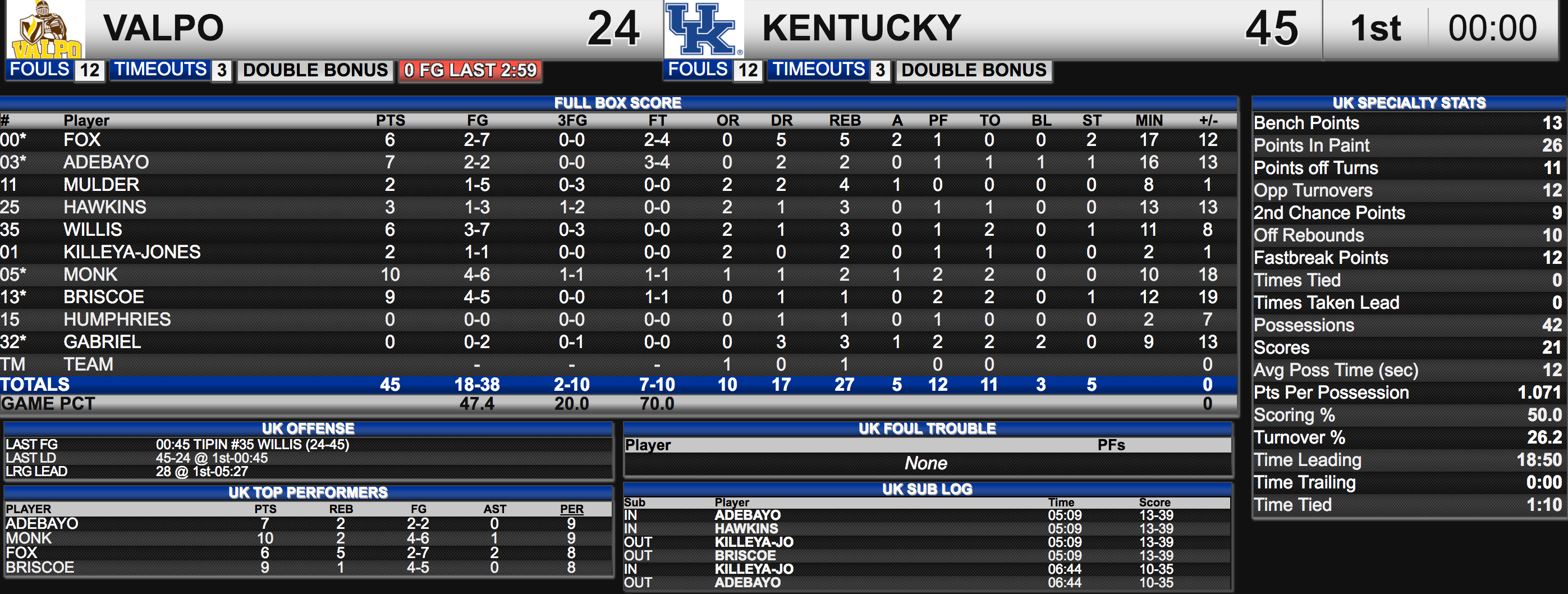Click the Kentucky UK team logo

tap(704, 29)
